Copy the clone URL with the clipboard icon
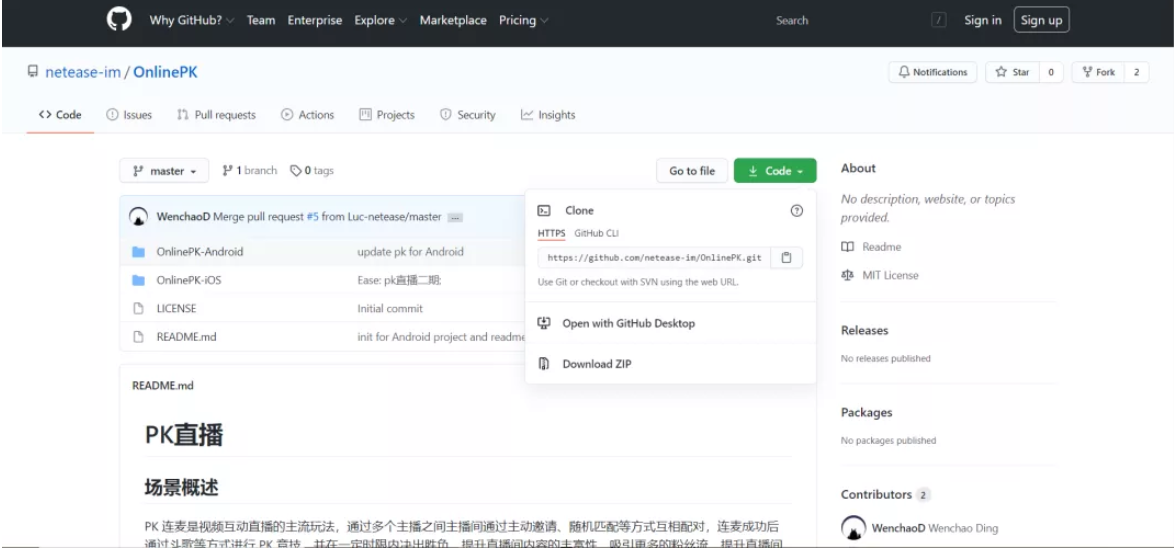 click(x=786, y=258)
